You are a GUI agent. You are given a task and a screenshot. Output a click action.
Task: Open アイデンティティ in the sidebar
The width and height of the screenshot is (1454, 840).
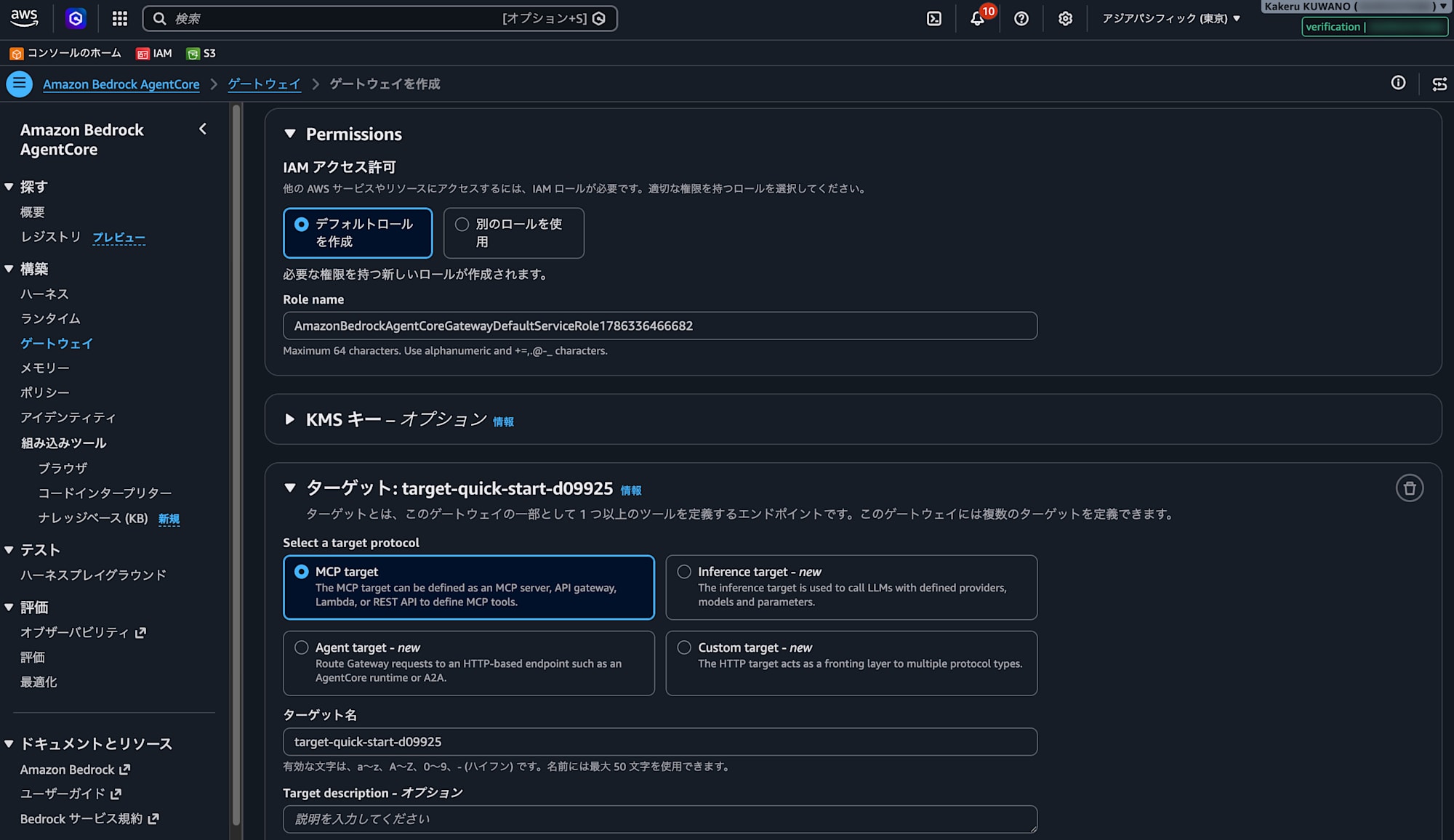point(68,417)
